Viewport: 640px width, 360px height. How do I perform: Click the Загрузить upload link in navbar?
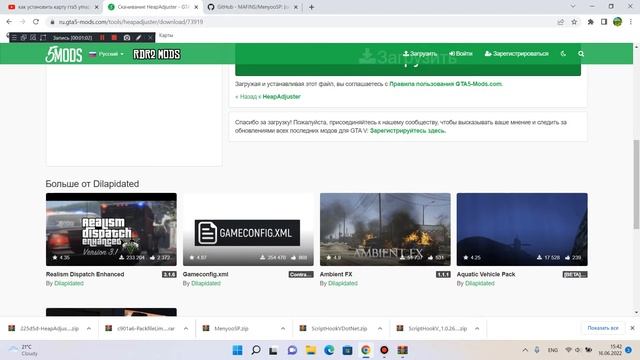[420, 53]
